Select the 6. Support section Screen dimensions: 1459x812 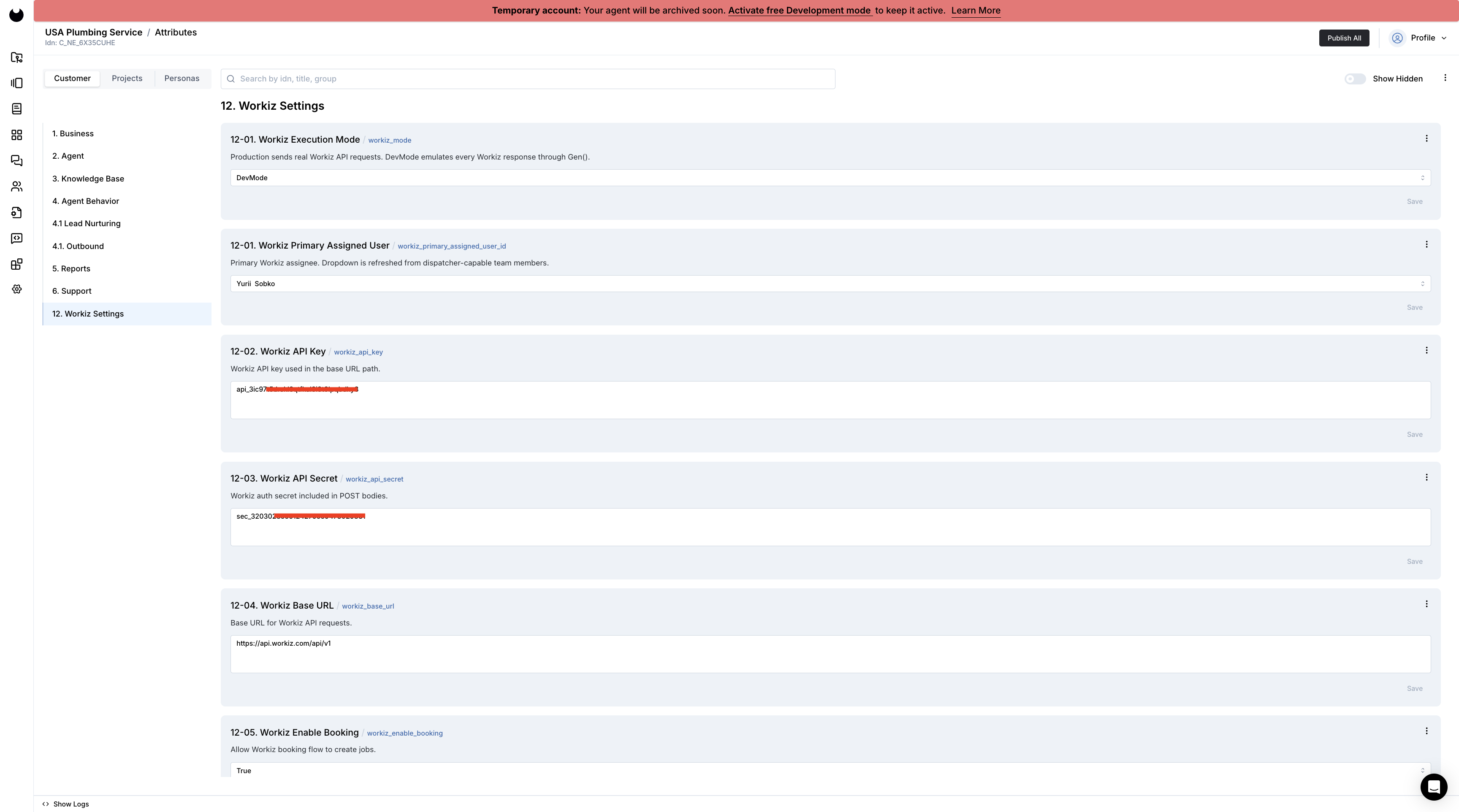(x=127, y=291)
